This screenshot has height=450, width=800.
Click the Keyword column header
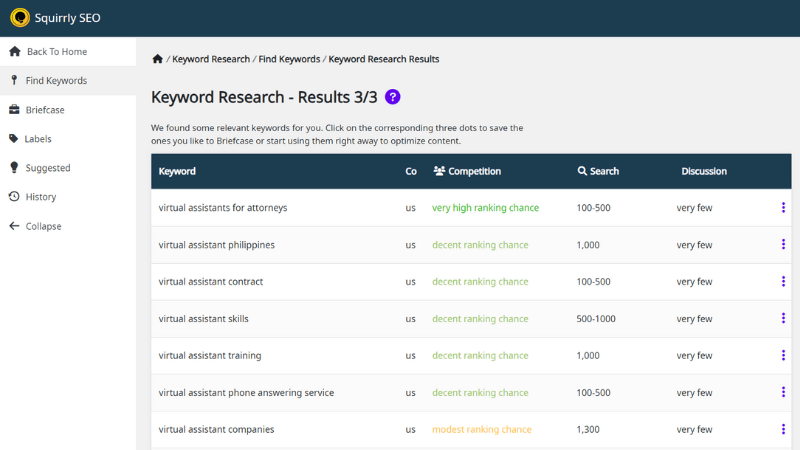(177, 171)
